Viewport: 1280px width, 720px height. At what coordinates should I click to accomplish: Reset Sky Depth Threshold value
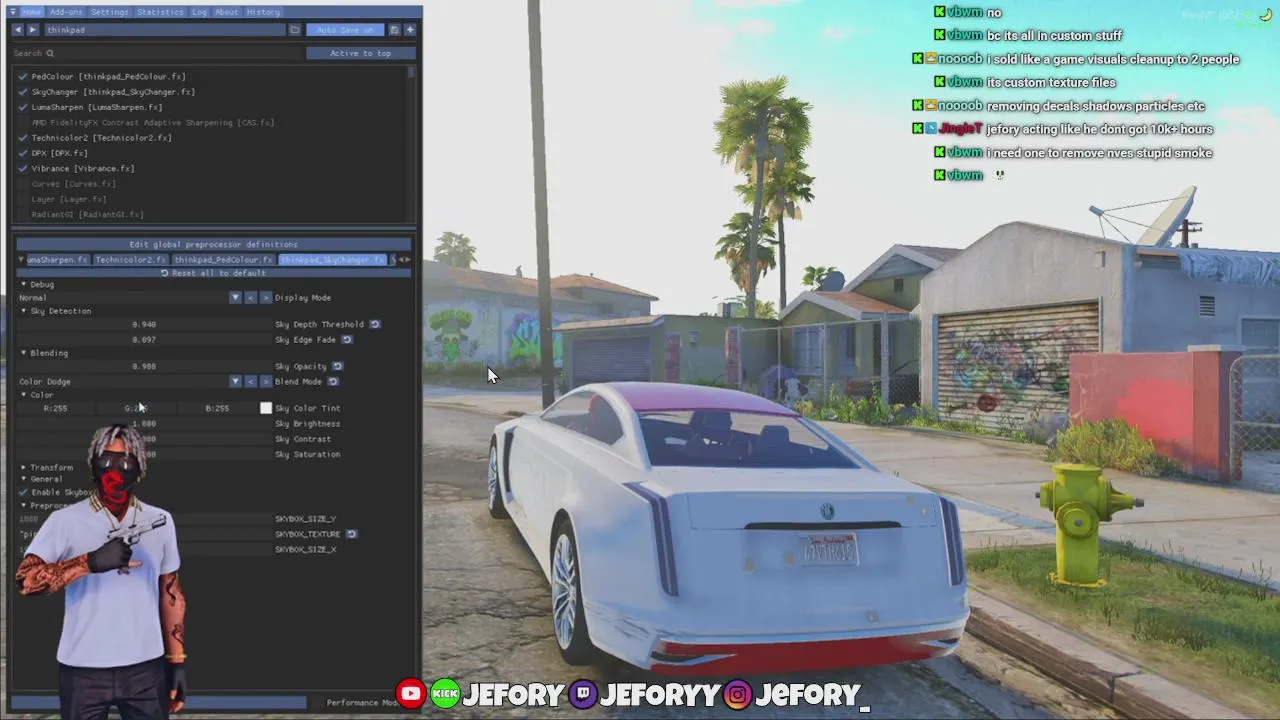click(375, 324)
